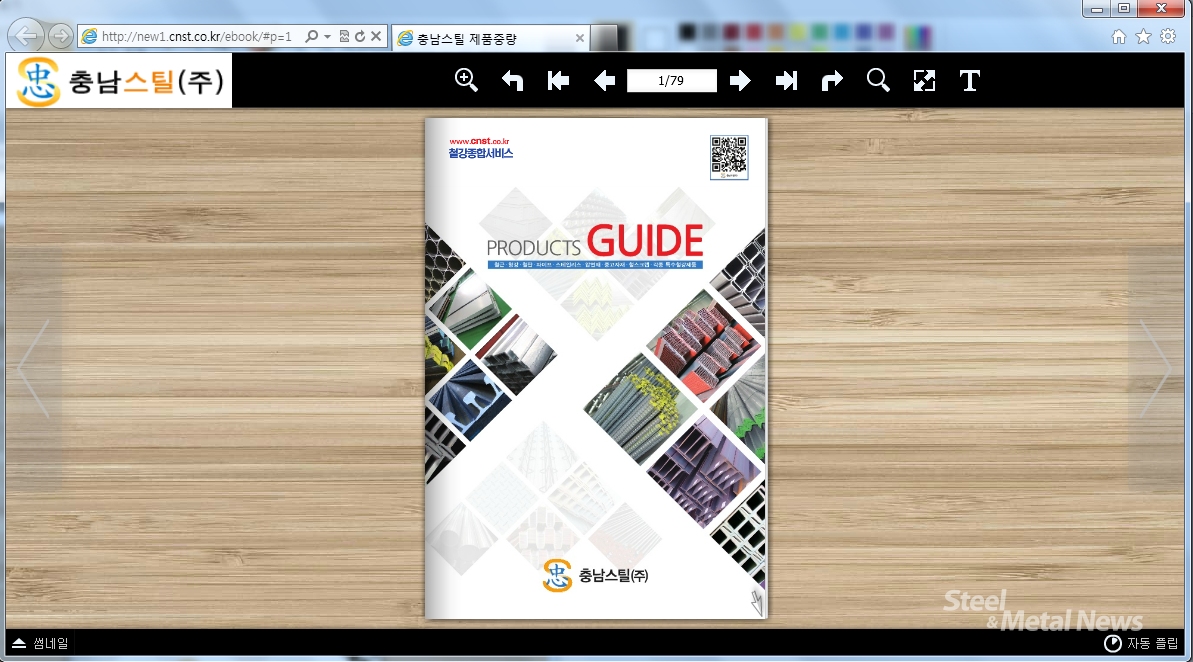Click the zoom in magnifier icon

pos(466,81)
